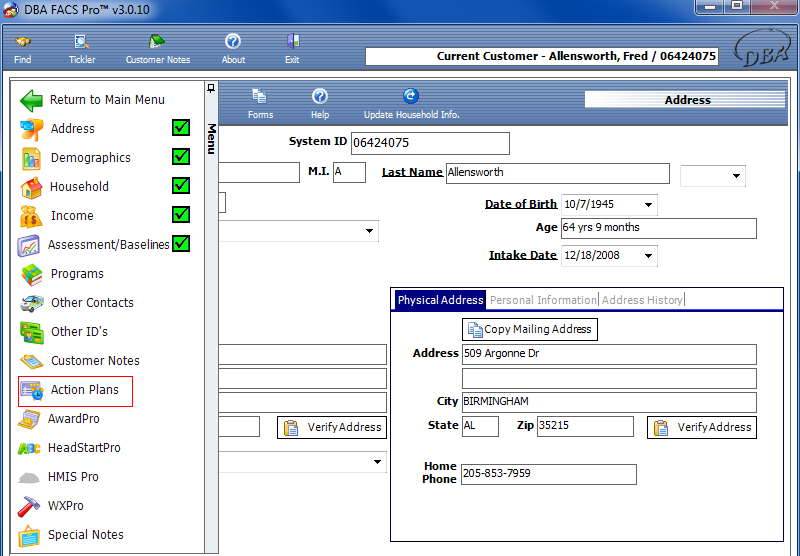Click the Exit toolbar icon
The image size is (800, 556).
[x=292, y=42]
